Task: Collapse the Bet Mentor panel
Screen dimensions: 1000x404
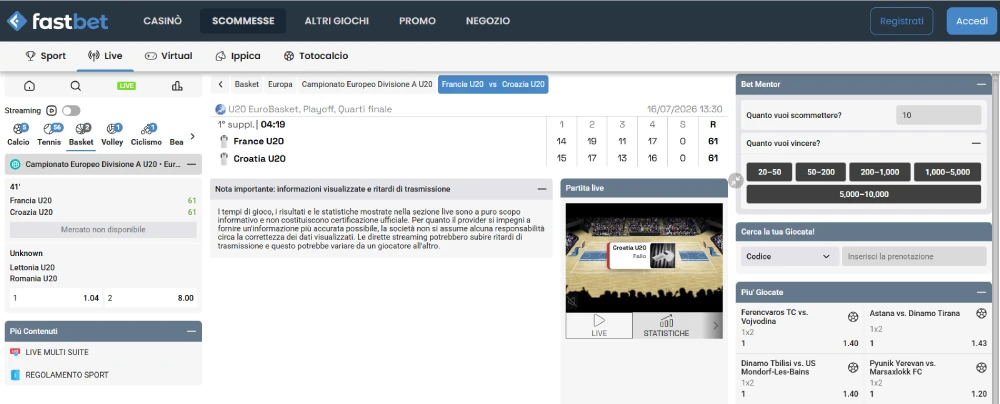Action: point(981,84)
